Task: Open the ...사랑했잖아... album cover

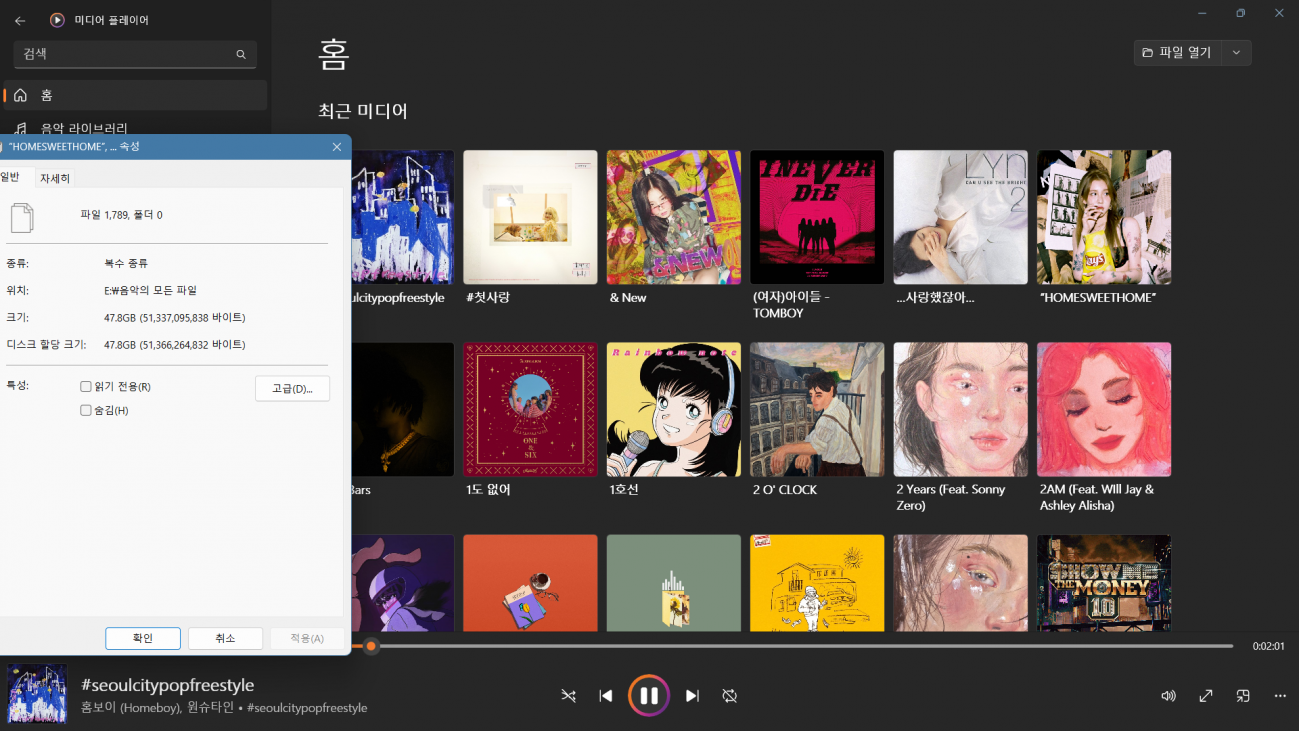Action: (x=961, y=217)
